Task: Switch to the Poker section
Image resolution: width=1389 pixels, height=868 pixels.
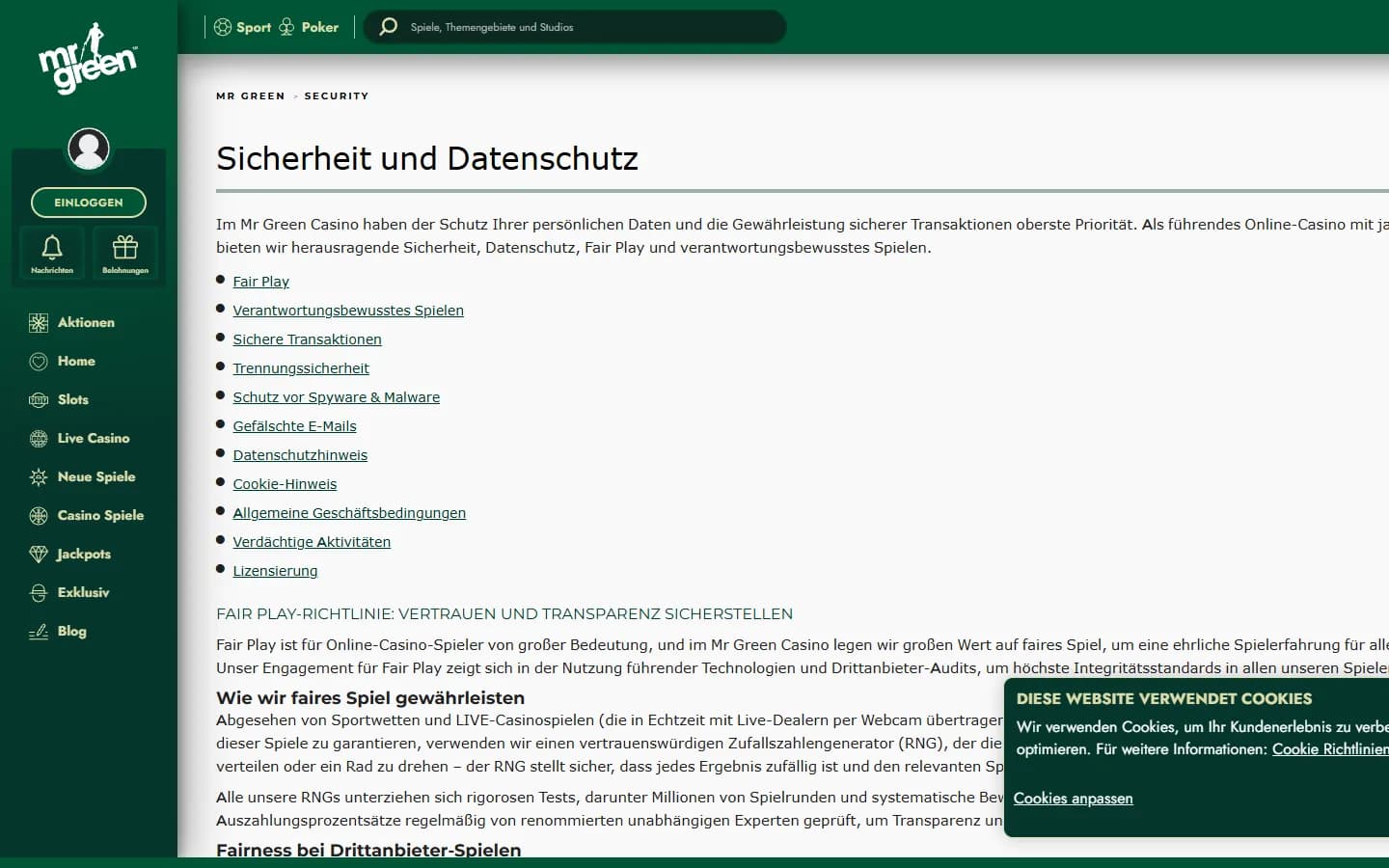Action: point(320,27)
